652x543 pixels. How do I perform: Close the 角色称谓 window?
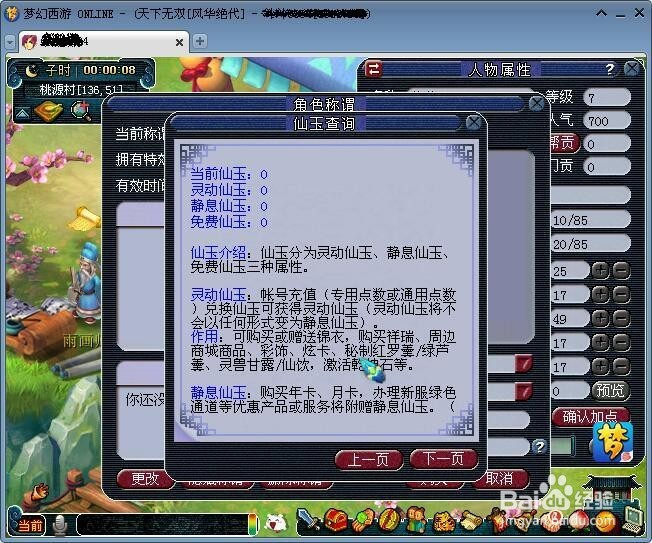click(x=536, y=103)
